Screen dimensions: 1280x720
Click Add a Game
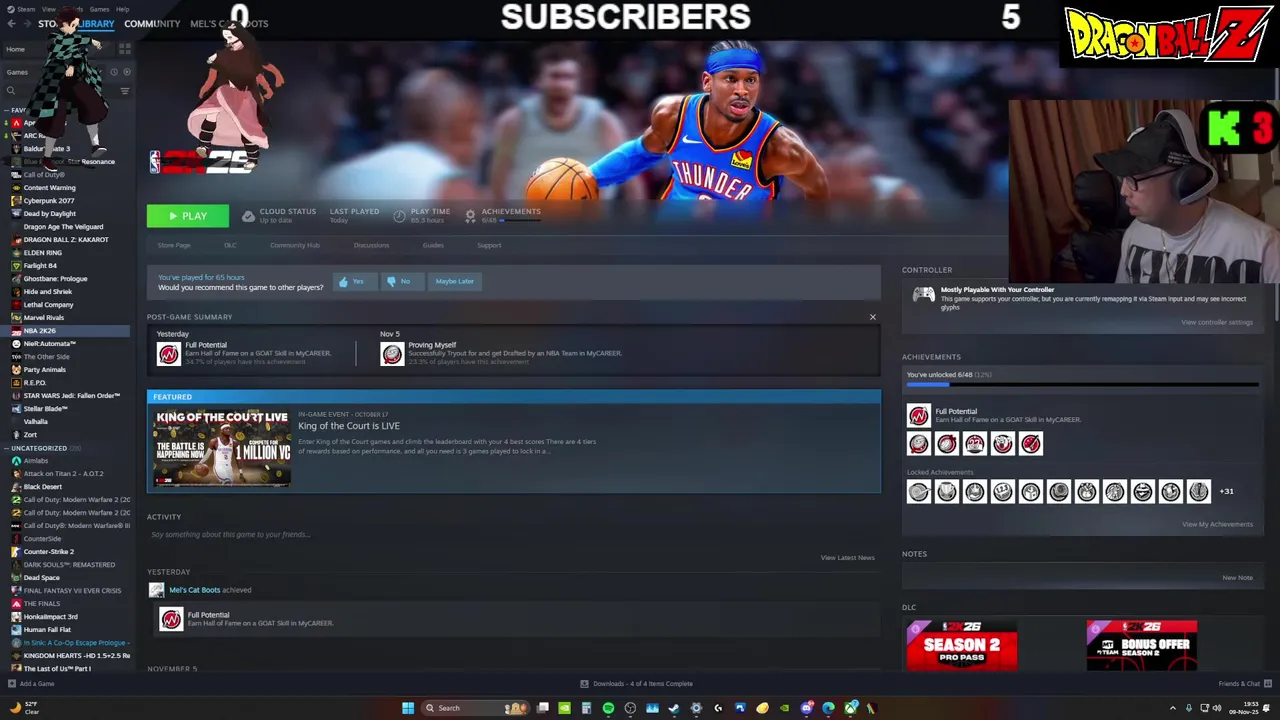[x=31, y=684]
